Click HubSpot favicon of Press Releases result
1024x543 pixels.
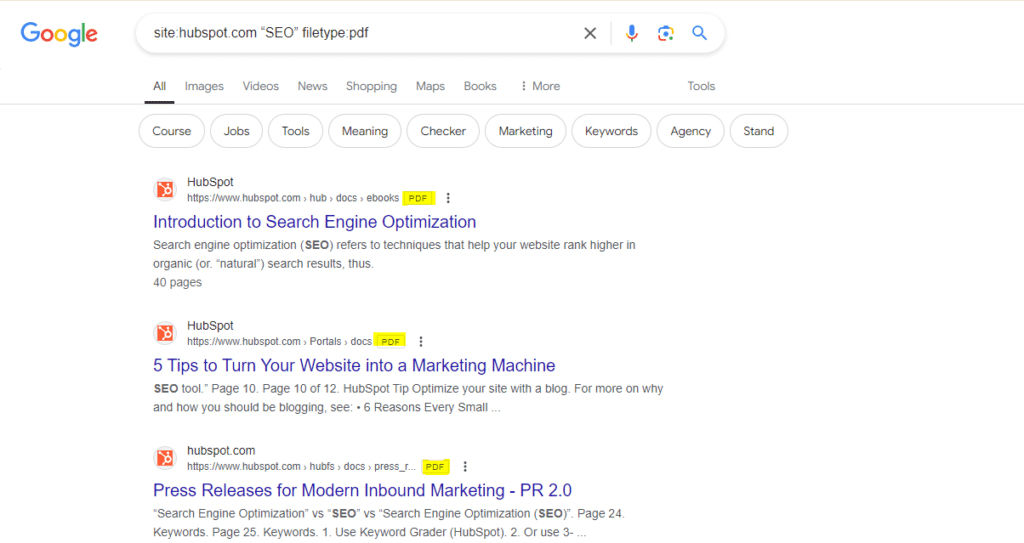click(x=165, y=458)
